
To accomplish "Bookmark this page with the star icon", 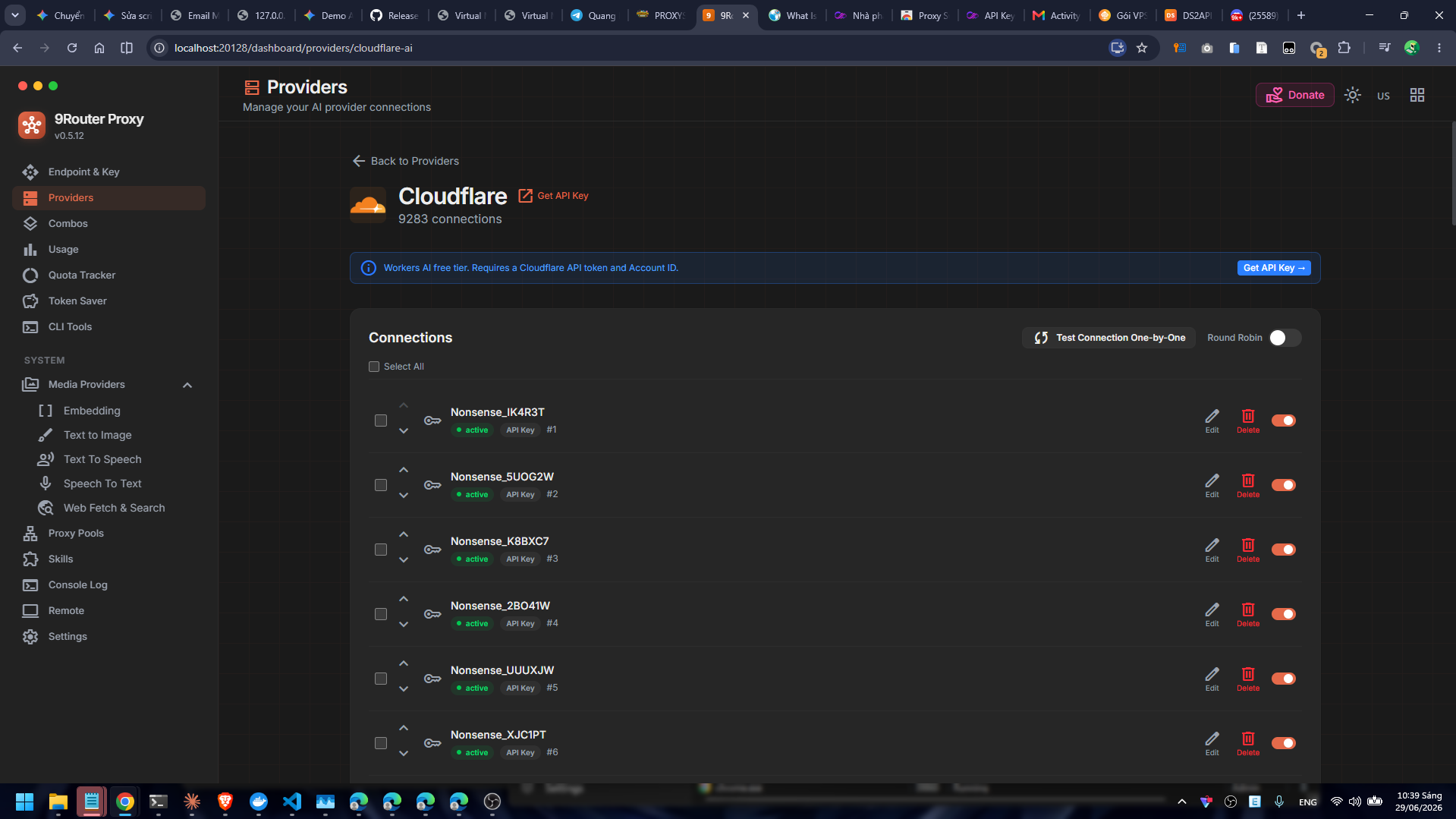I will (1142, 48).
